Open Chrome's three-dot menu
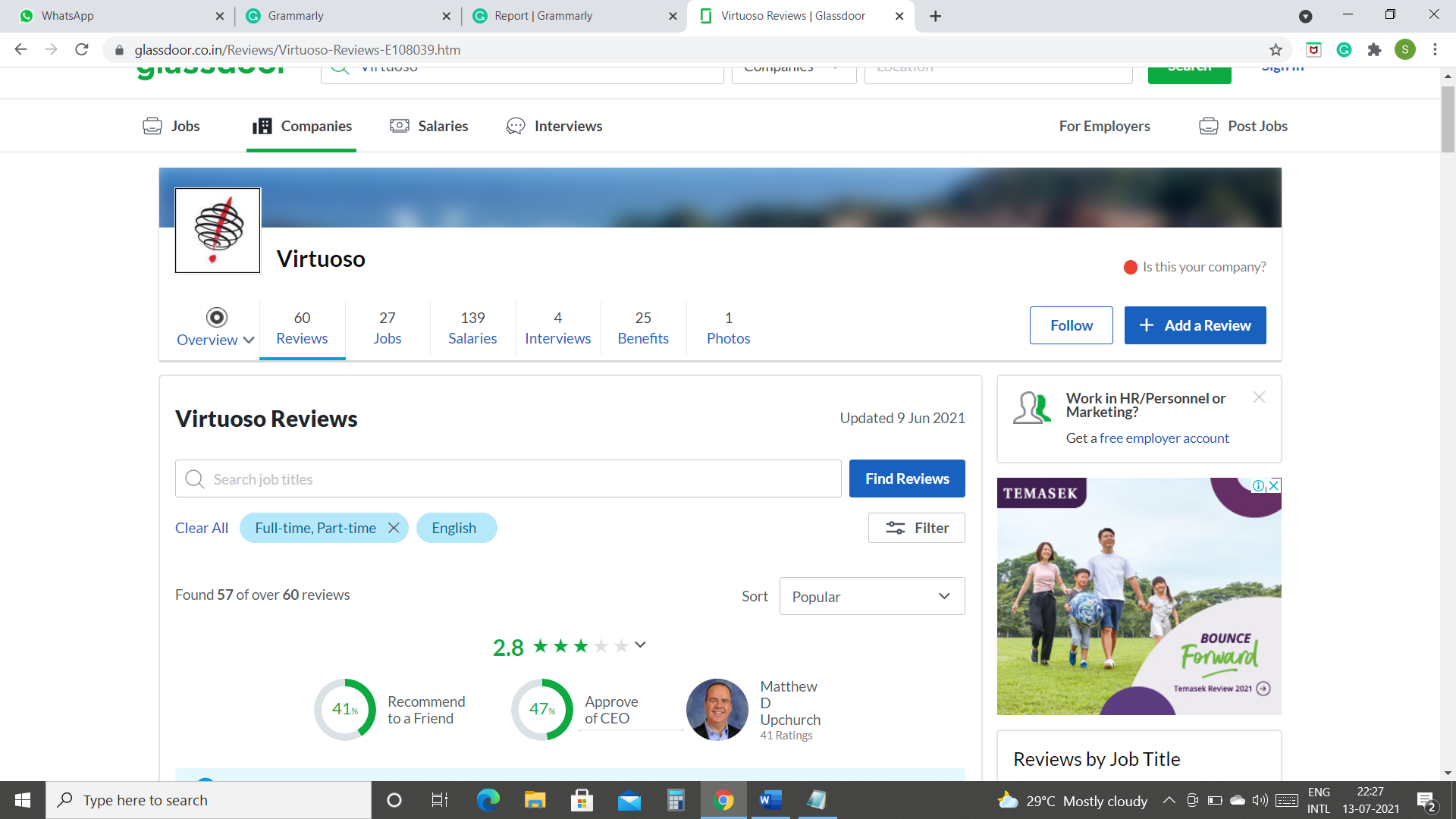The height and width of the screenshot is (819, 1456). (1435, 49)
